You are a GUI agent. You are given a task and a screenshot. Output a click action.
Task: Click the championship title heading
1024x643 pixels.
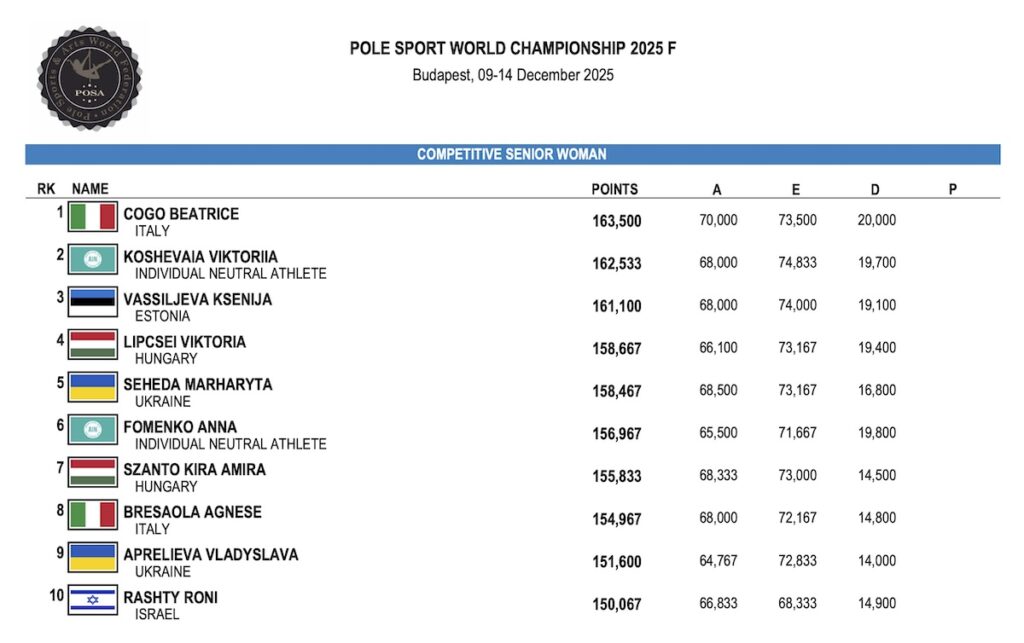click(x=513, y=48)
